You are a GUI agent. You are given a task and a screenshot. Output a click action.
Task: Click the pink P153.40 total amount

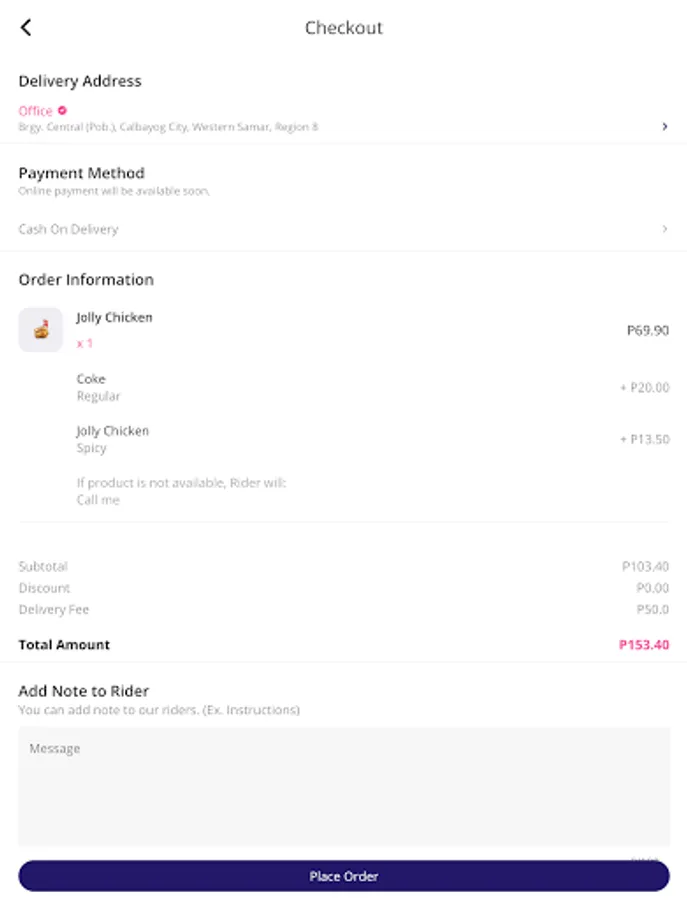(x=643, y=645)
